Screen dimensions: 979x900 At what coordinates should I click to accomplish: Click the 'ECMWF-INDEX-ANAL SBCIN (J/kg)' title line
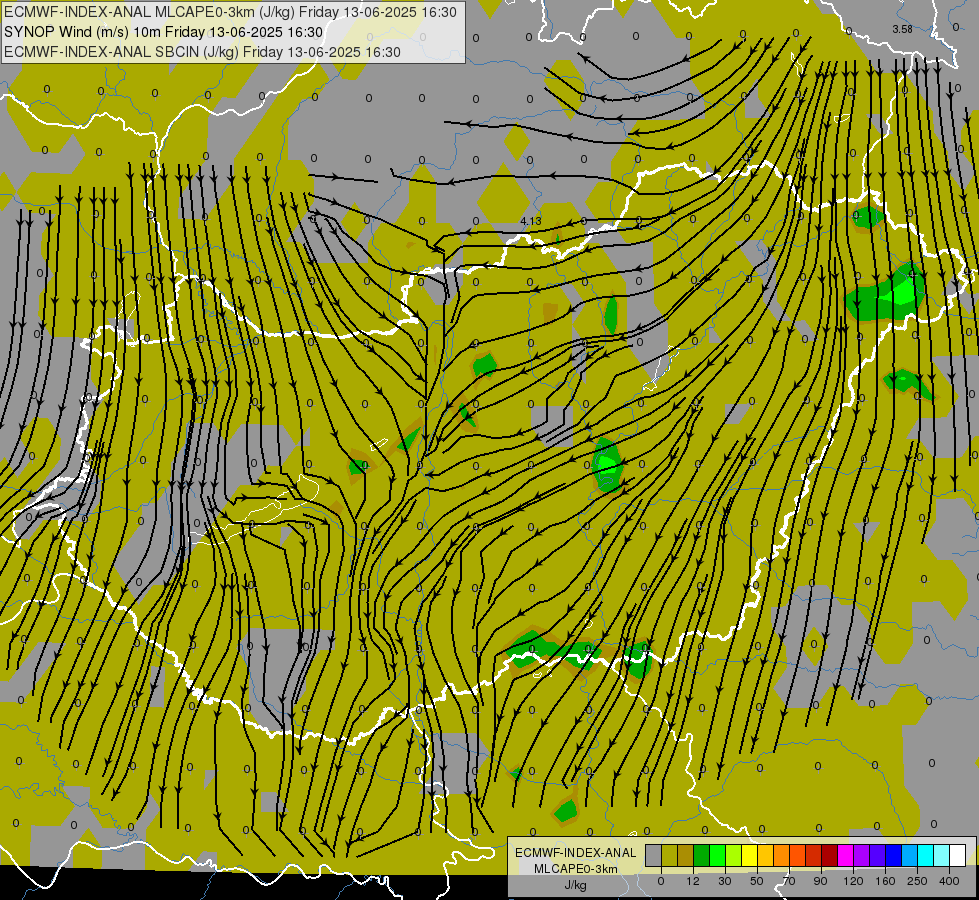(202, 52)
